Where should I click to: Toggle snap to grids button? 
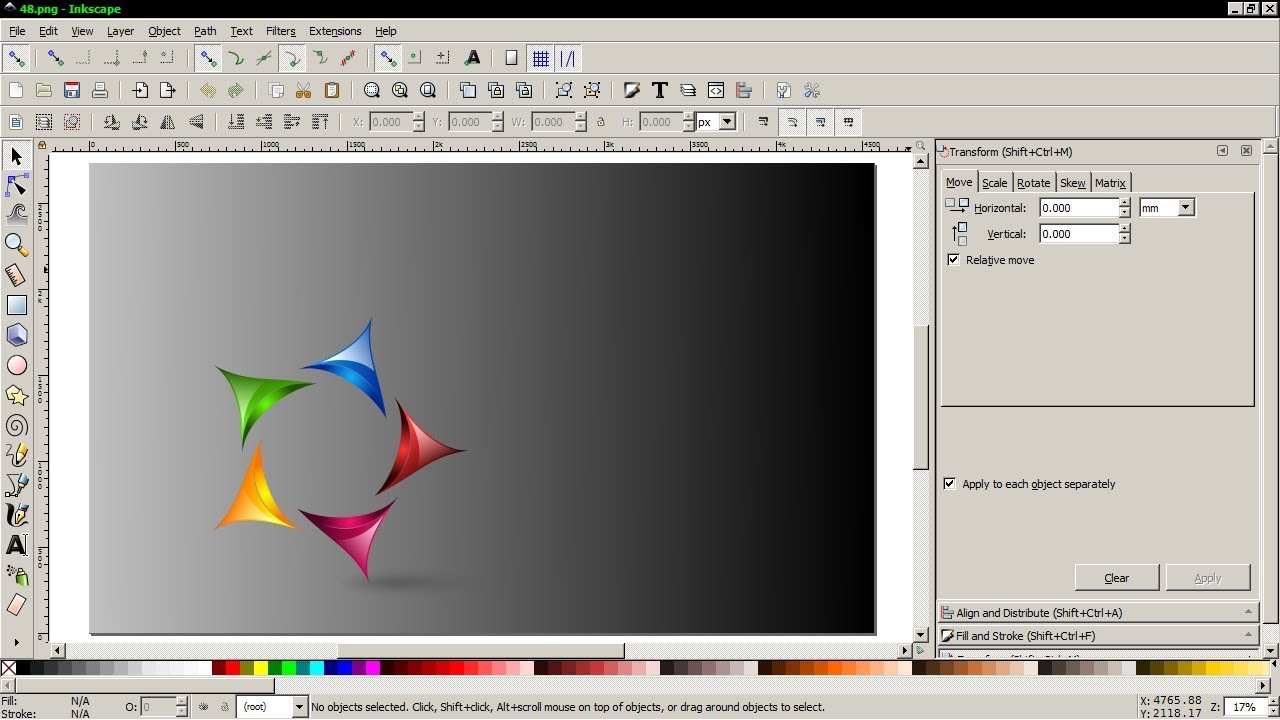(x=541, y=58)
